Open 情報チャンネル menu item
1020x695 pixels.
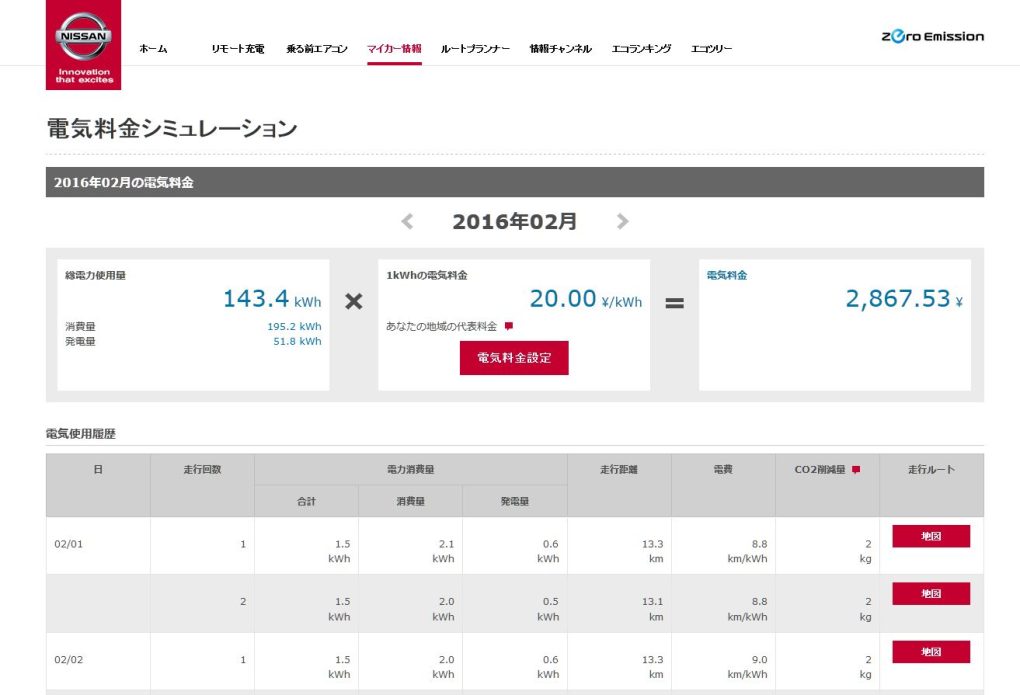coord(560,49)
